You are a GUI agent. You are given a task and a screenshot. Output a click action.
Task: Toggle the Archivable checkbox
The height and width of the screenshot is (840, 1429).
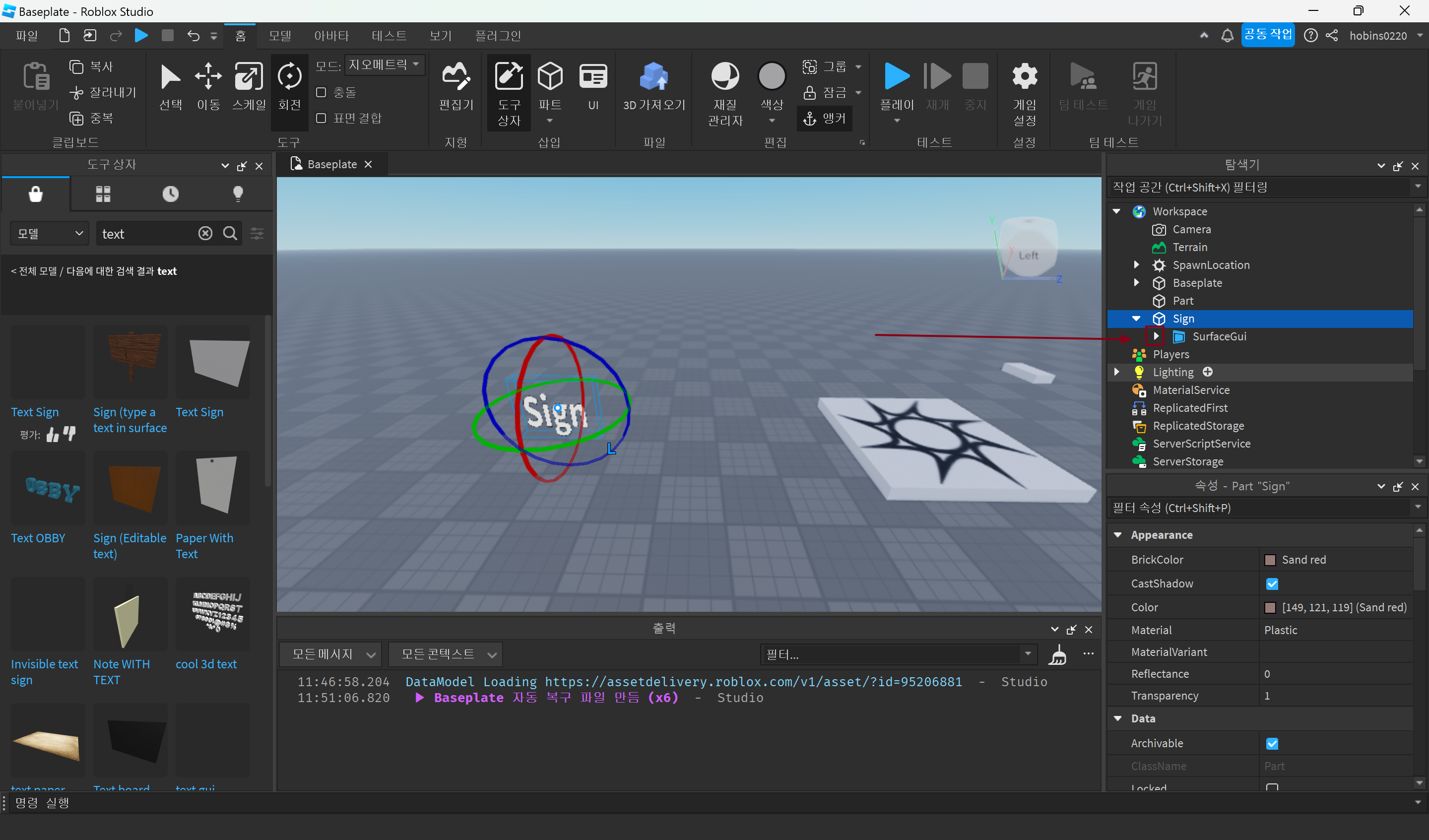click(1272, 744)
